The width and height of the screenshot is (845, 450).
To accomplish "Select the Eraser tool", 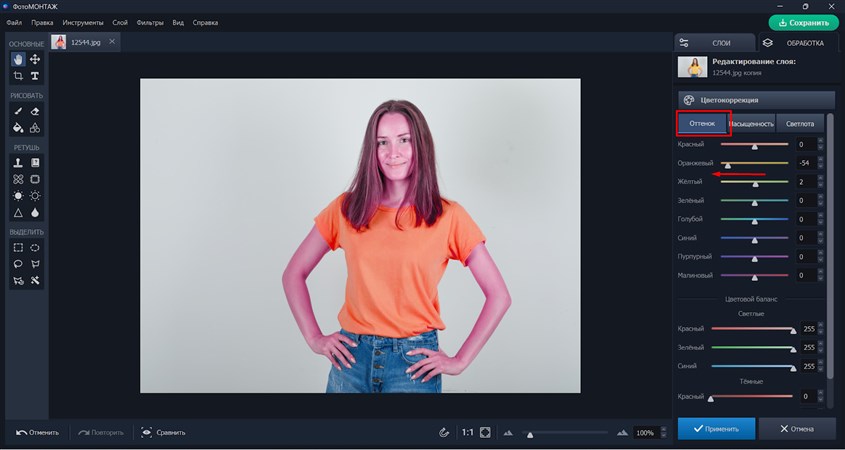I will pyautogui.click(x=35, y=112).
